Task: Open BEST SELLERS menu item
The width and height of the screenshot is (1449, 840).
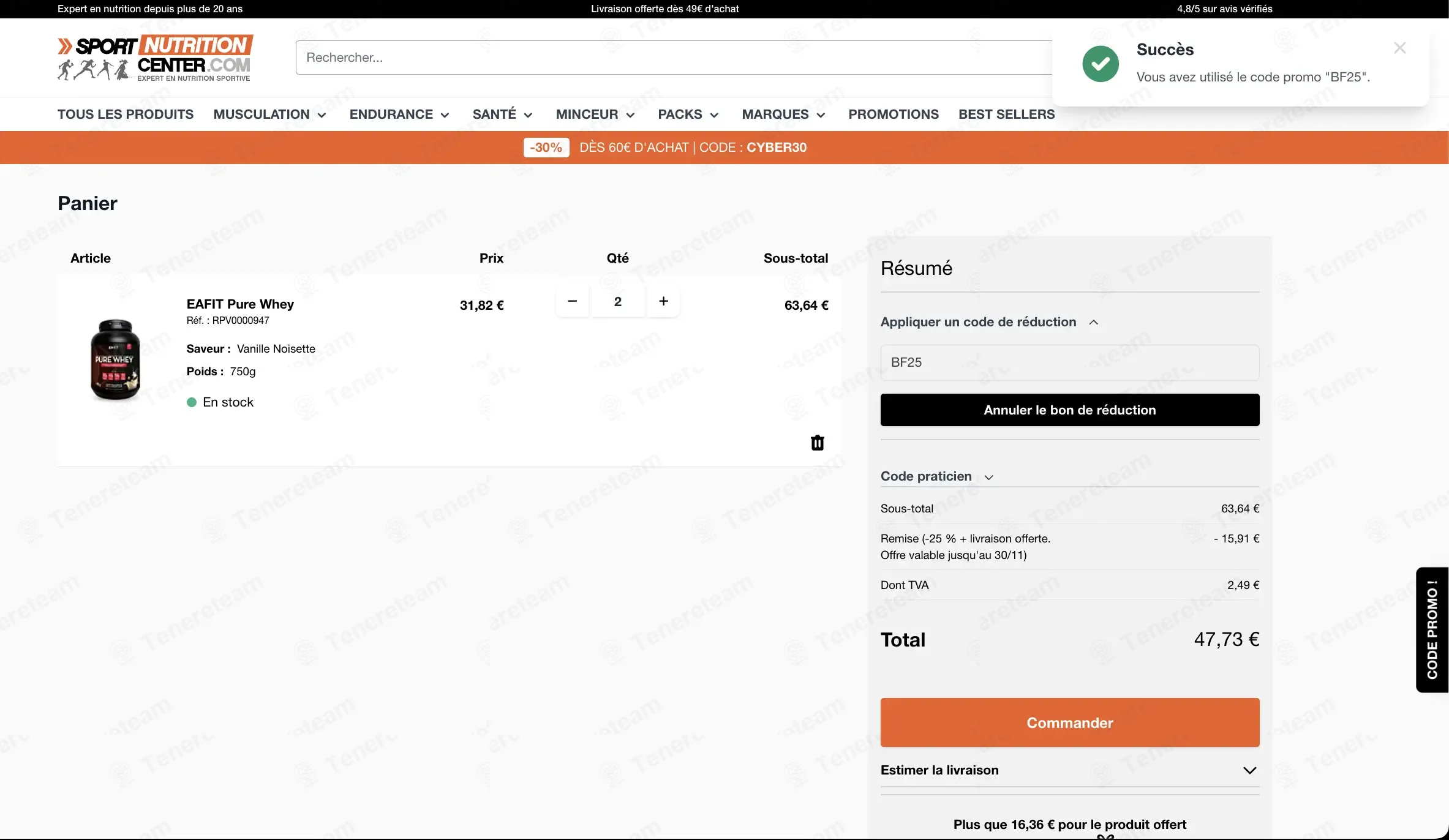Action: click(1006, 114)
